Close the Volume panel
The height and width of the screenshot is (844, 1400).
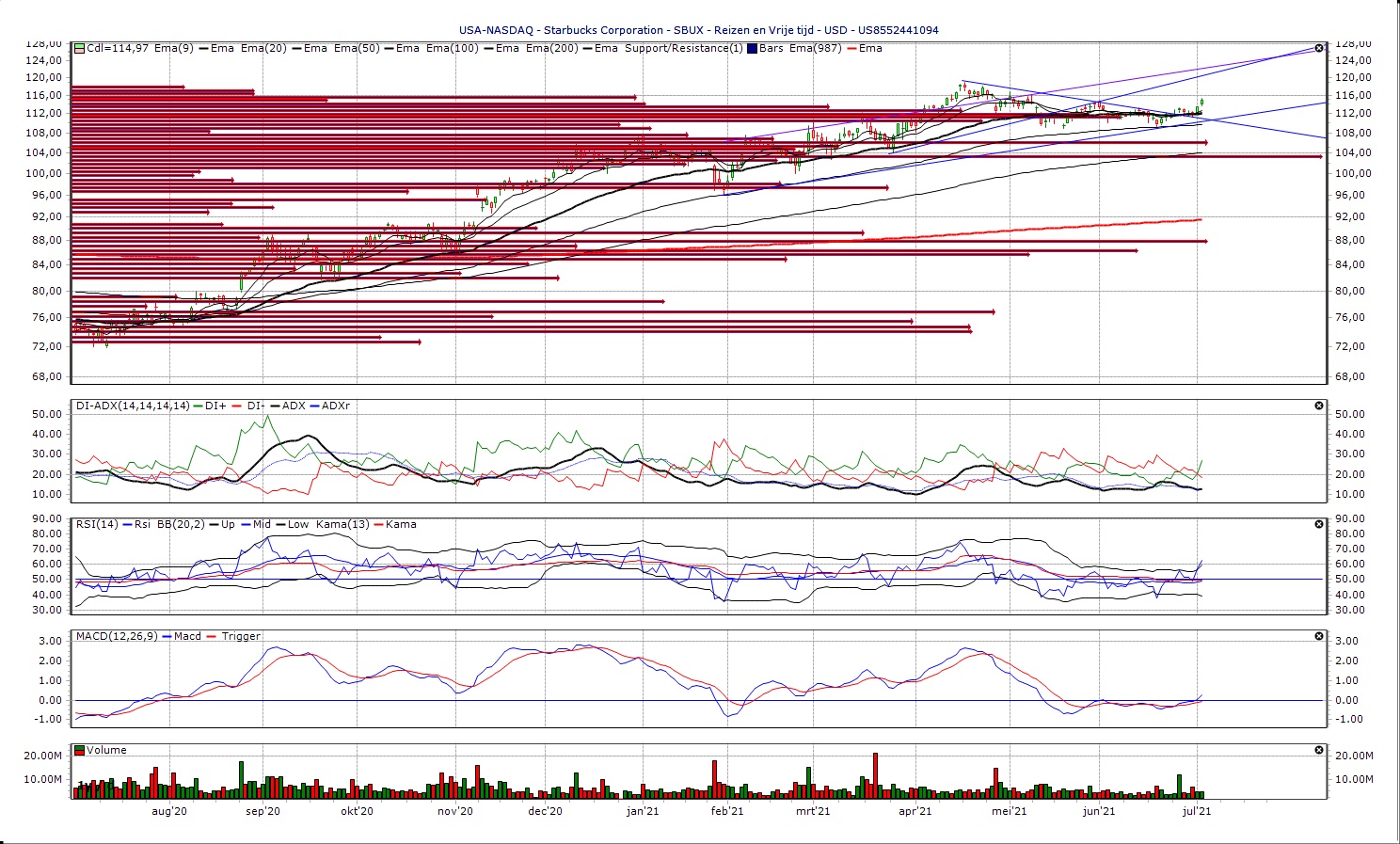(1319, 750)
